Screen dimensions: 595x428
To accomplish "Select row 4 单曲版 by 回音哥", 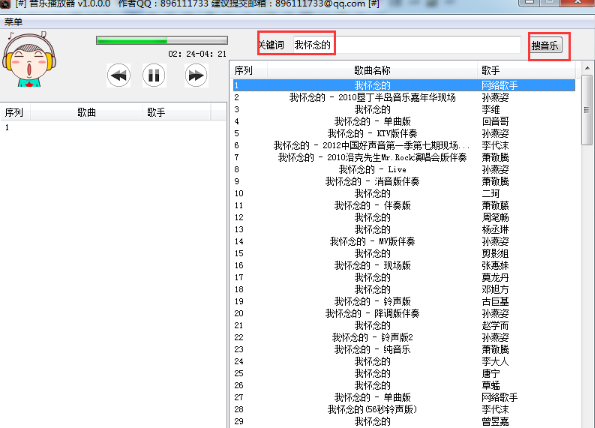I will pos(404,121).
